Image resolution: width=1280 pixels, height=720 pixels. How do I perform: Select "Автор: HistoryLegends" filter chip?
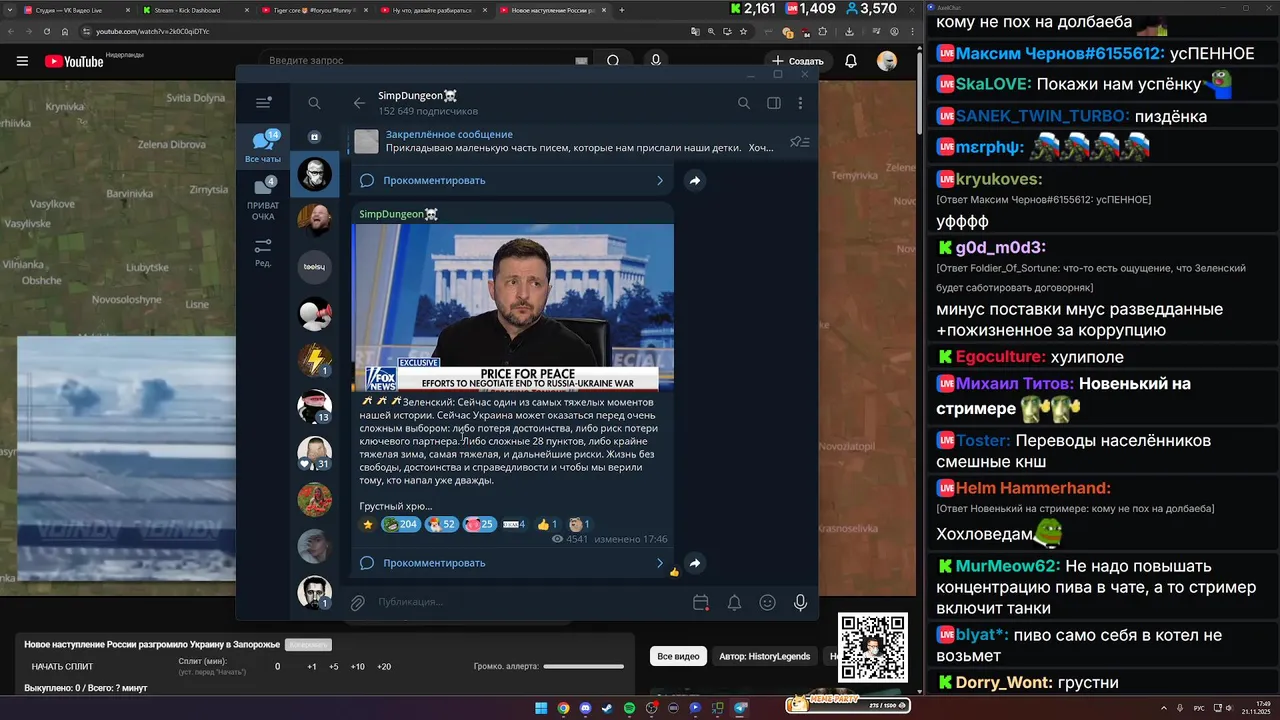[x=765, y=656]
